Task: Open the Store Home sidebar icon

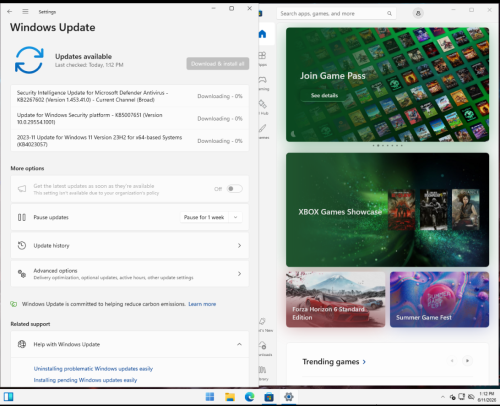Action: [263, 34]
